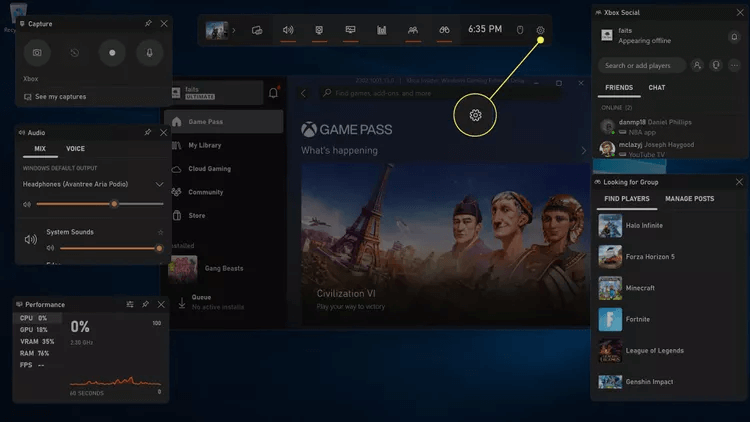750x422 pixels.
Task: Toggle the microphone in Capture widget
Action: (x=149, y=52)
